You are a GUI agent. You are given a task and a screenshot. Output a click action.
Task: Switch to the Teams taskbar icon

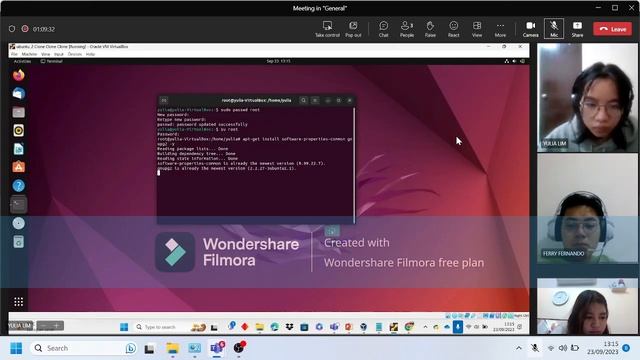(217, 348)
